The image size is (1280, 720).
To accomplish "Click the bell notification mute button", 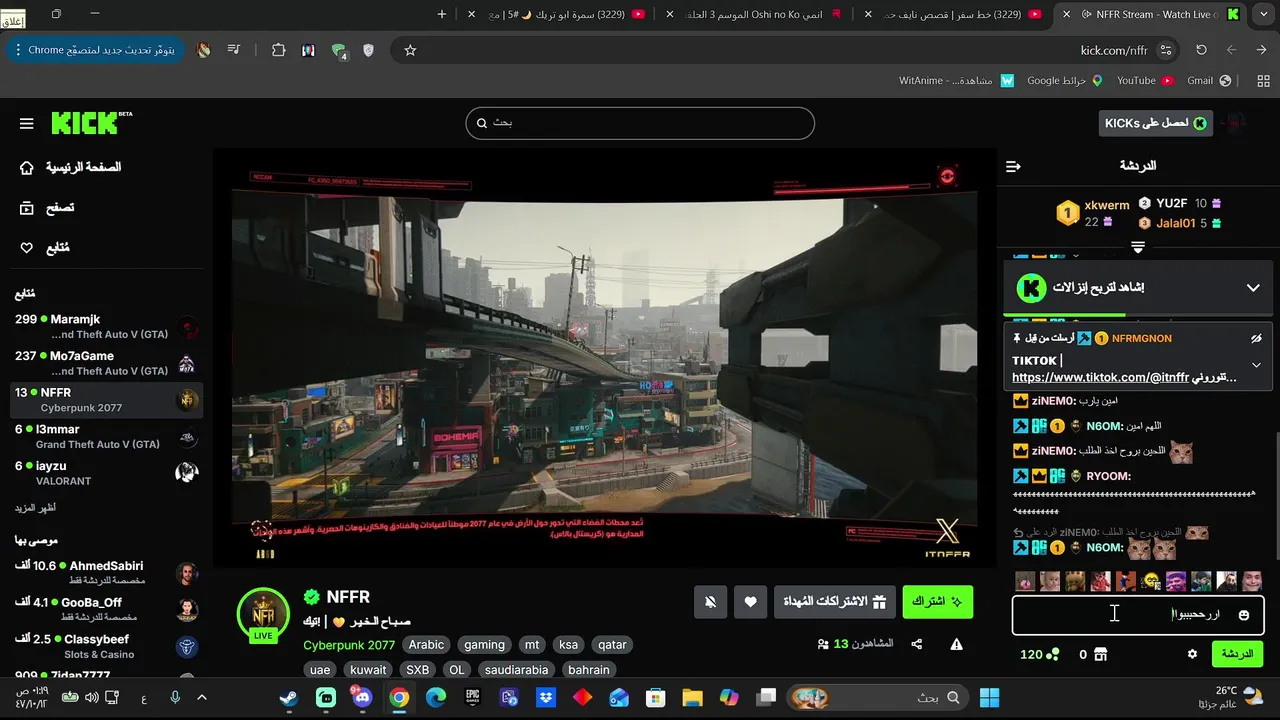I will click(710, 602).
